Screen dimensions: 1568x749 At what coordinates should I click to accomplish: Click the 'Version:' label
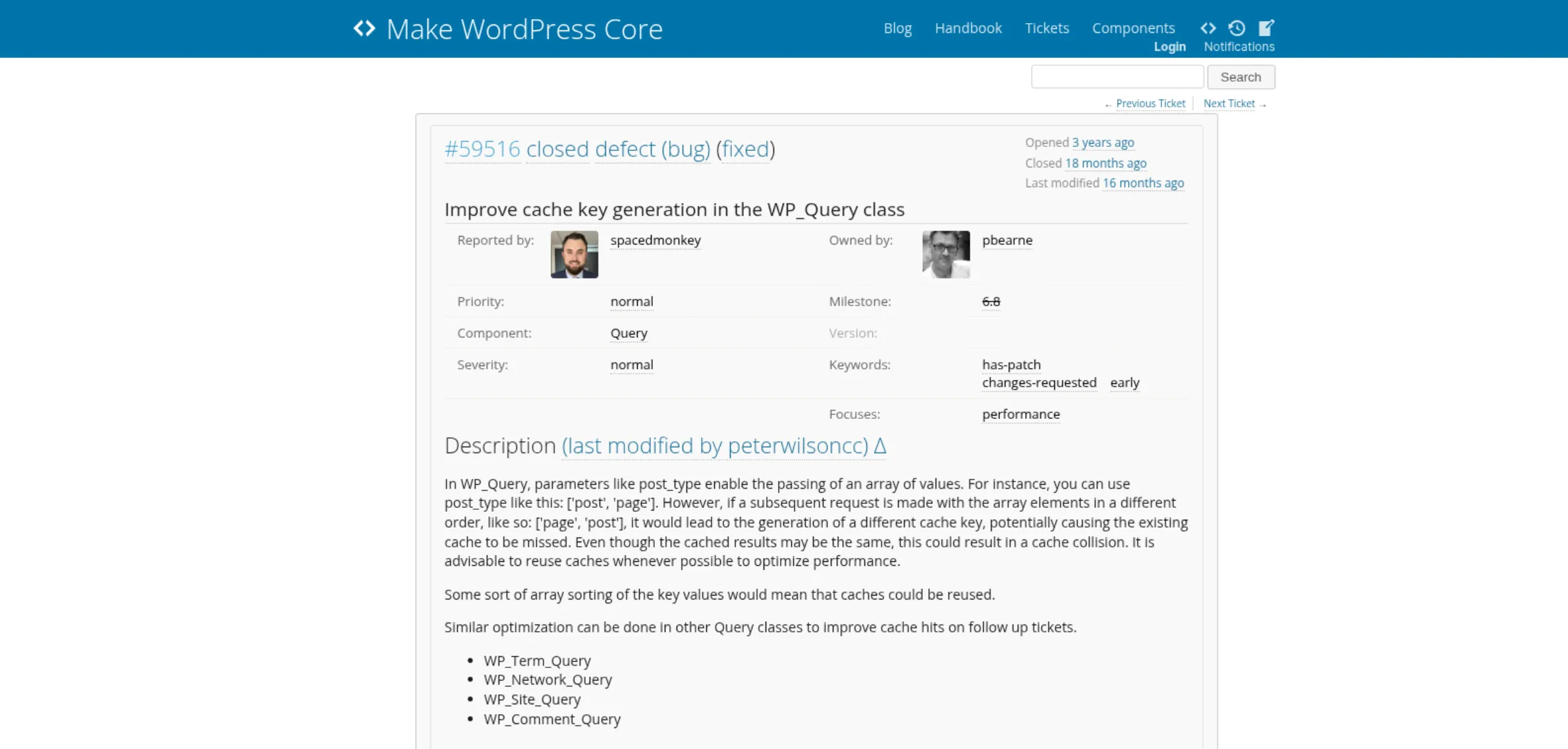pyautogui.click(x=853, y=333)
